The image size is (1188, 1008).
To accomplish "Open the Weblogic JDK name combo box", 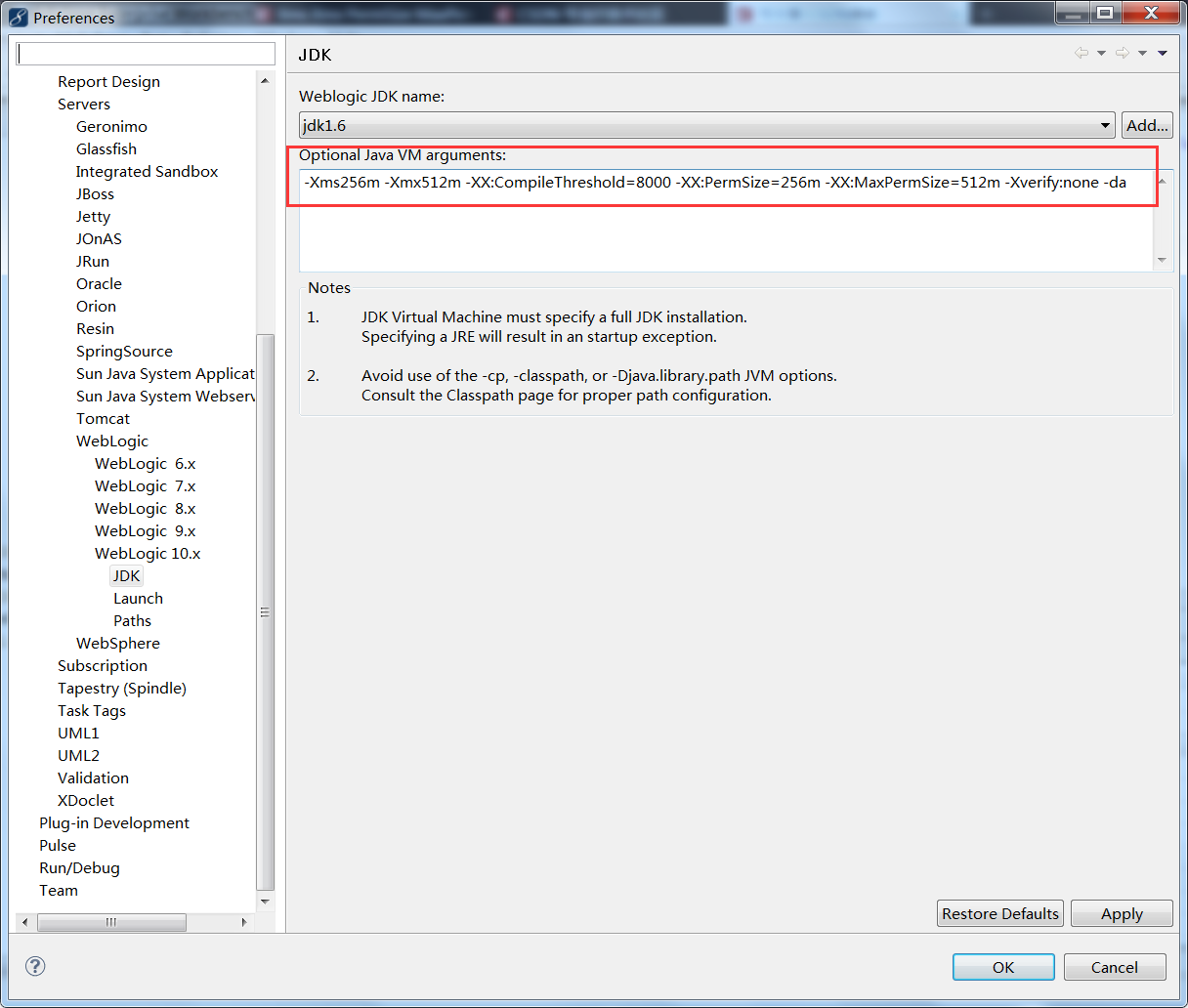I will [707, 125].
